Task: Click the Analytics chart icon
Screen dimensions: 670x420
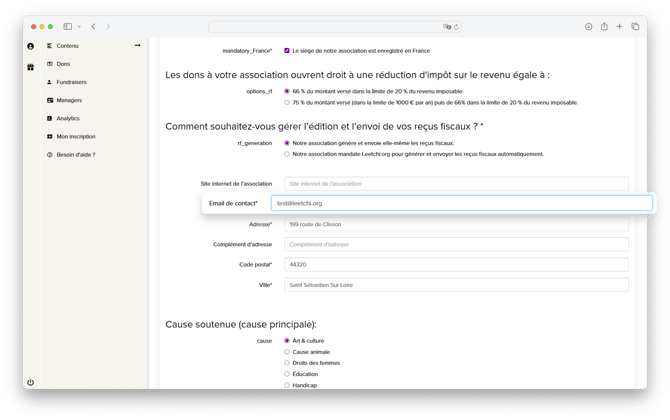Action: 50,118
